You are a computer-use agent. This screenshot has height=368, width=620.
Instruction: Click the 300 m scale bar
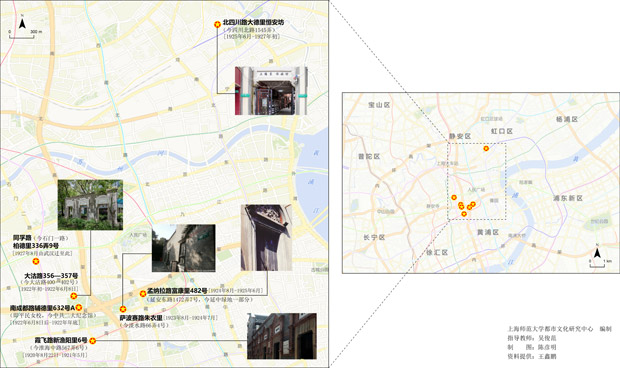22,36
